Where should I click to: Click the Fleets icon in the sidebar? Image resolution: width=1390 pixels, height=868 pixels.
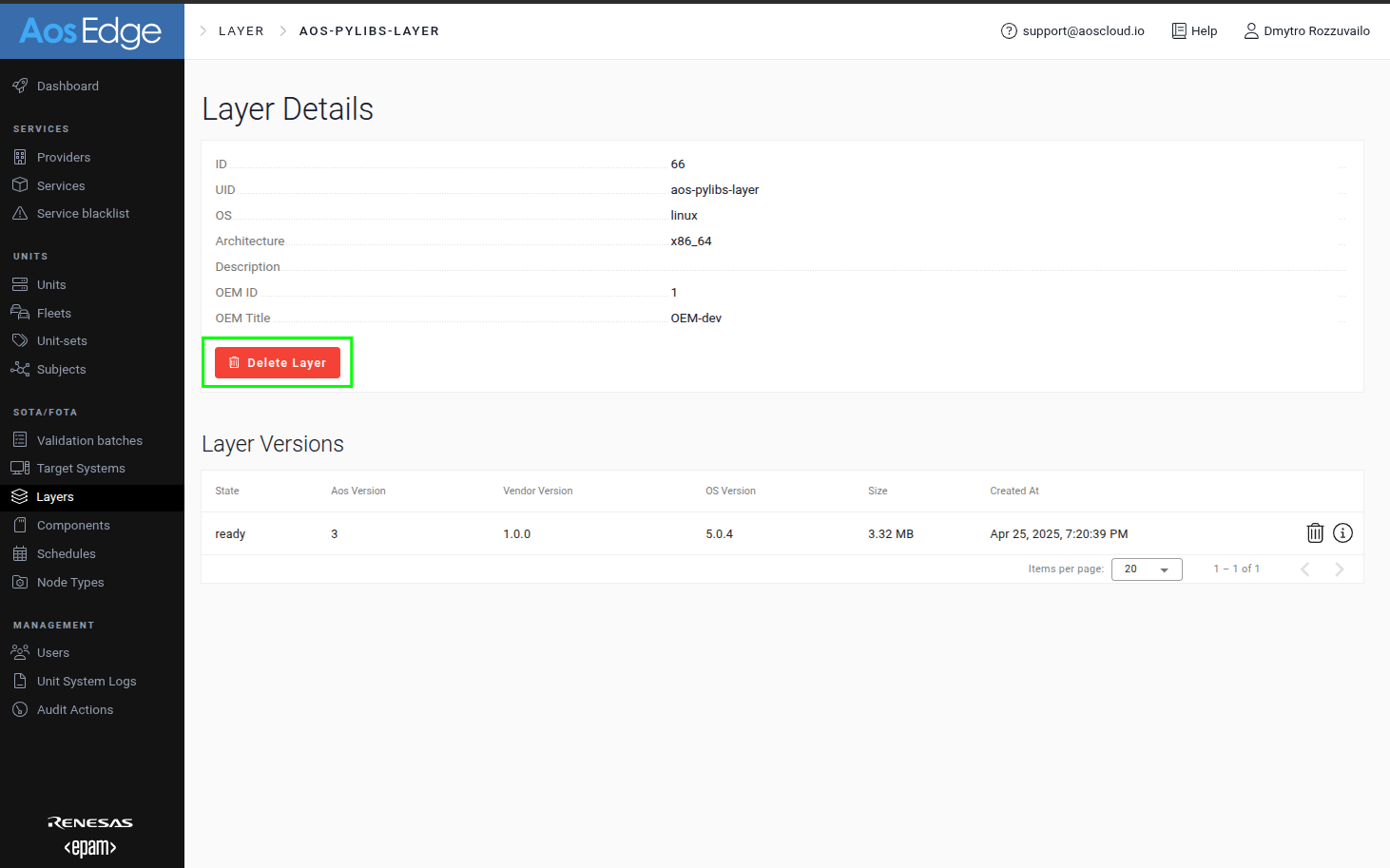click(x=20, y=313)
